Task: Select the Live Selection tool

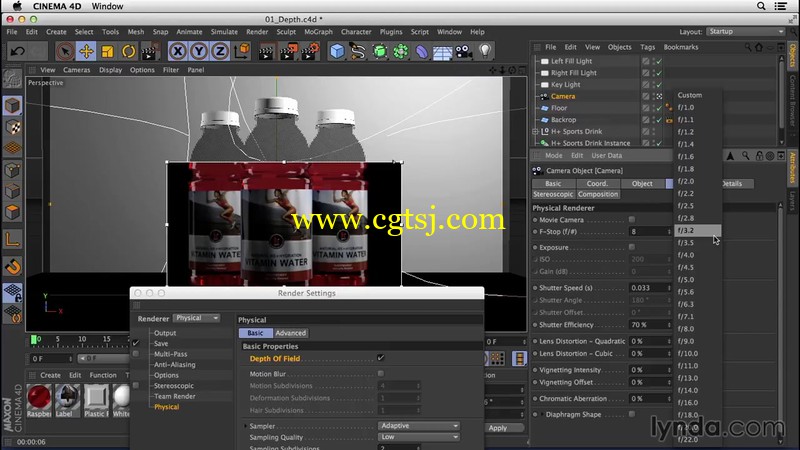Action: tap(65, 51)
